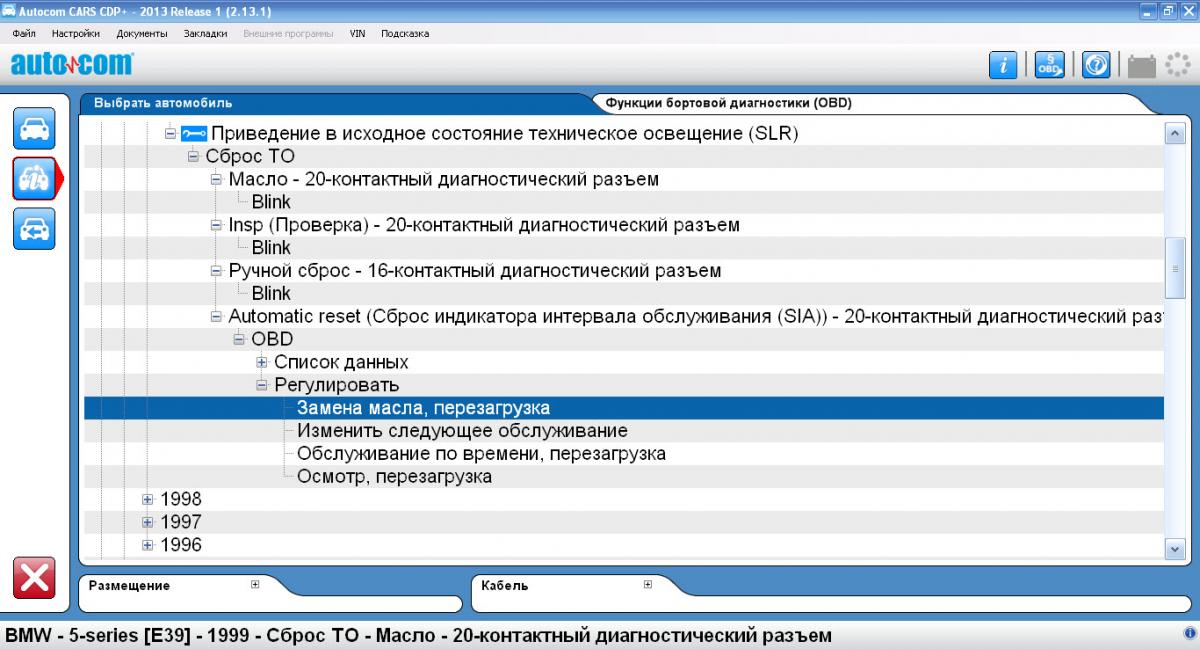Select Ручной сброс - 16-контактный row
This screenshot has height=649, width=1200.
475,271
